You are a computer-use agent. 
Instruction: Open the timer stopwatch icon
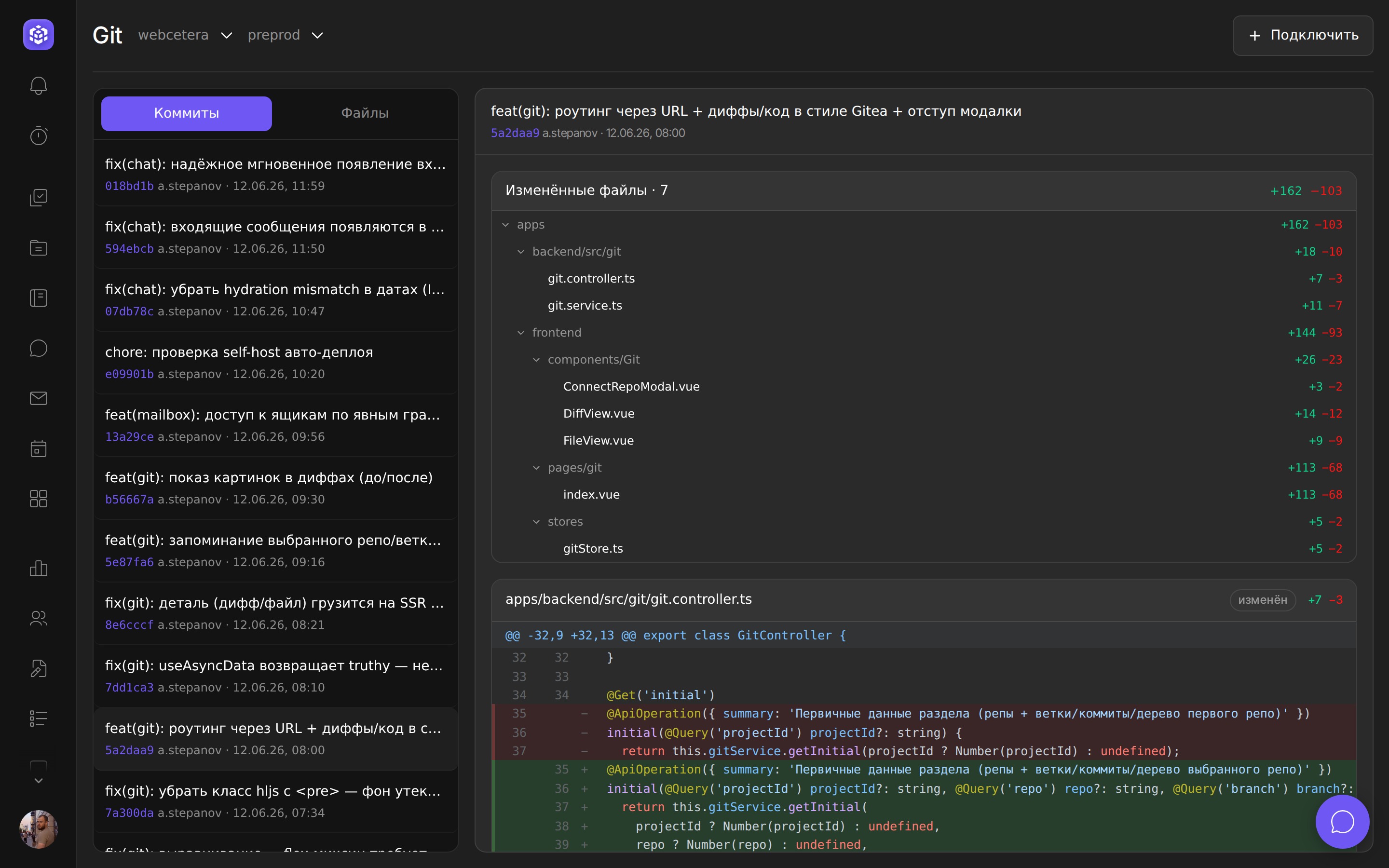click(x=39, y=136)
